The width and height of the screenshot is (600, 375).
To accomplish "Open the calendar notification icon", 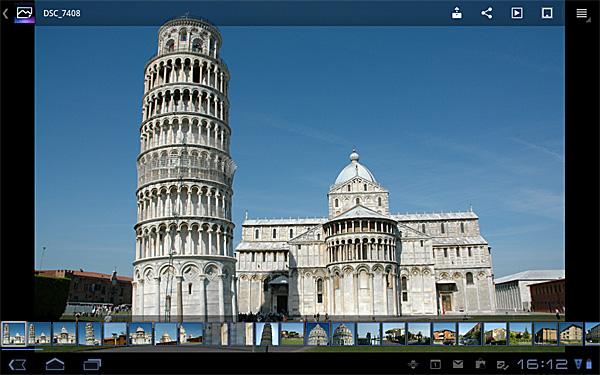I will pos(435,364).
